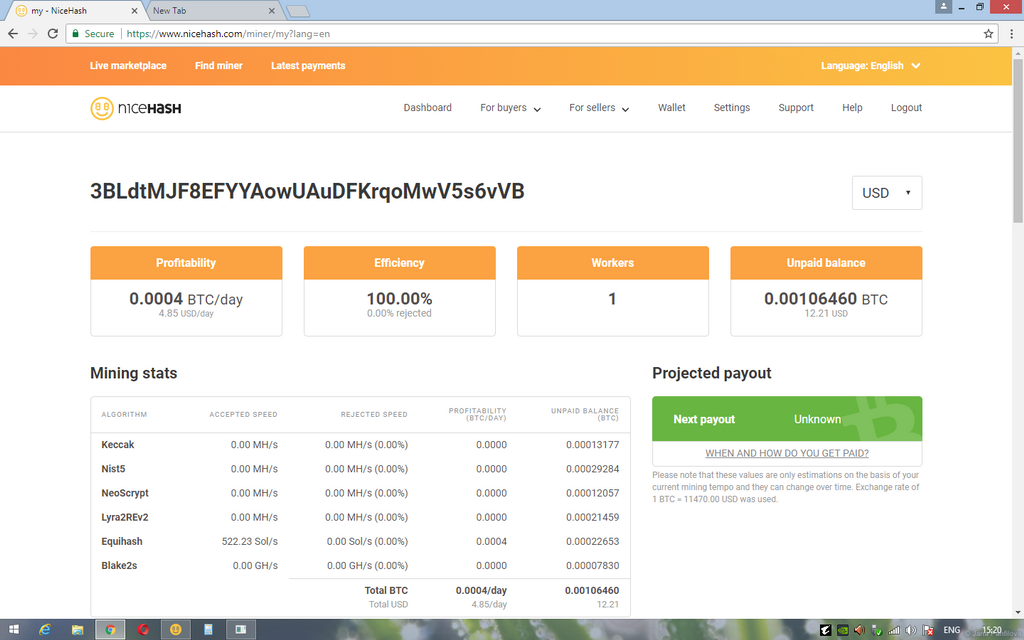Click the wallet address 3BLdtMJF8EFYYAowUAuDFKrqoMwV5s6vVB
Screen dimensions: 1024x640
tap(307, 191)
